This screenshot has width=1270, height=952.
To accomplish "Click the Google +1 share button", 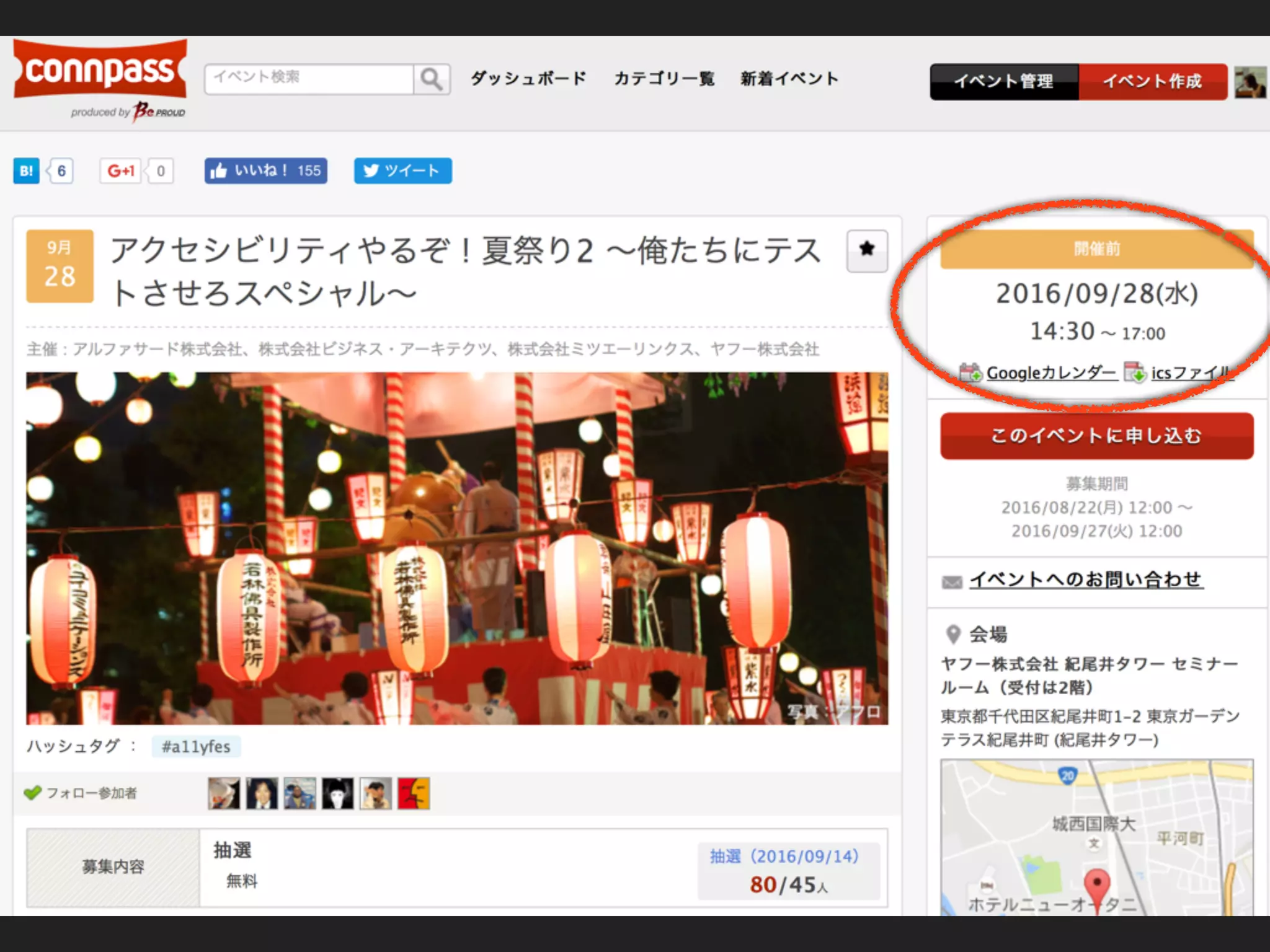I will 121,171.
